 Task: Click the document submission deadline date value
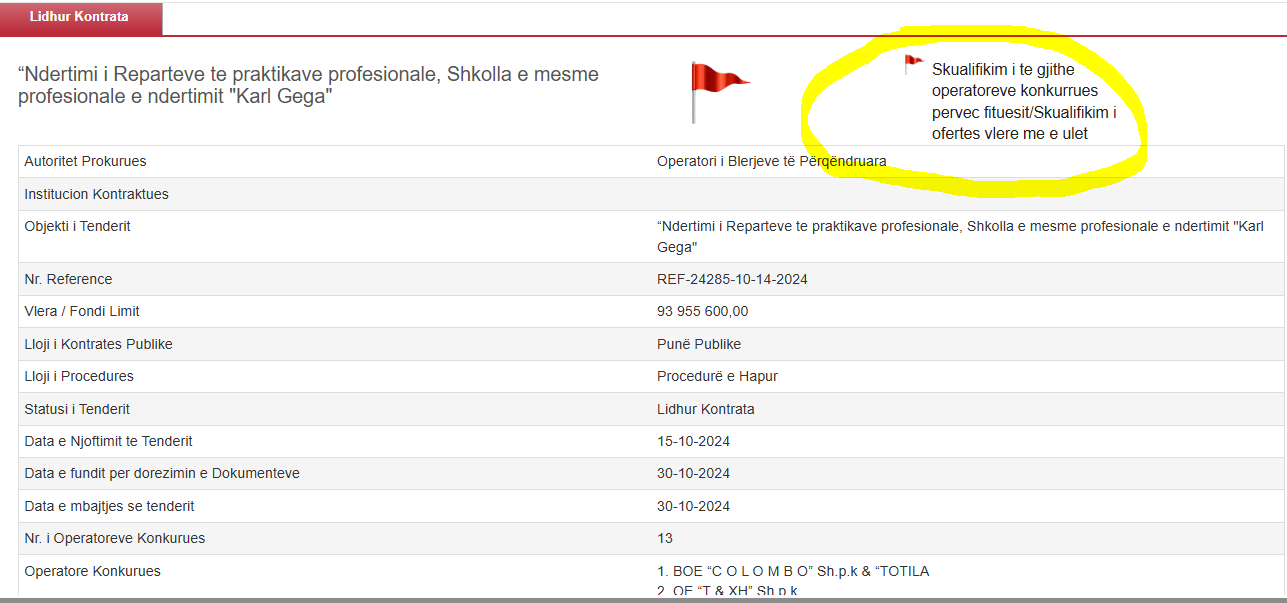[693, 473]
